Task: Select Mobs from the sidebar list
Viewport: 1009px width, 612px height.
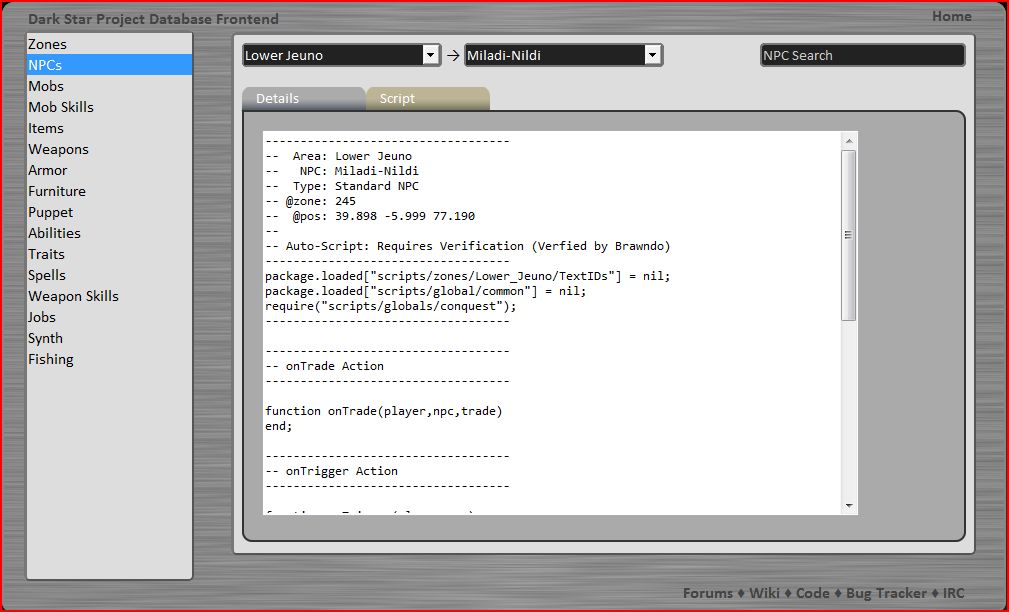Action: point(46,86)
